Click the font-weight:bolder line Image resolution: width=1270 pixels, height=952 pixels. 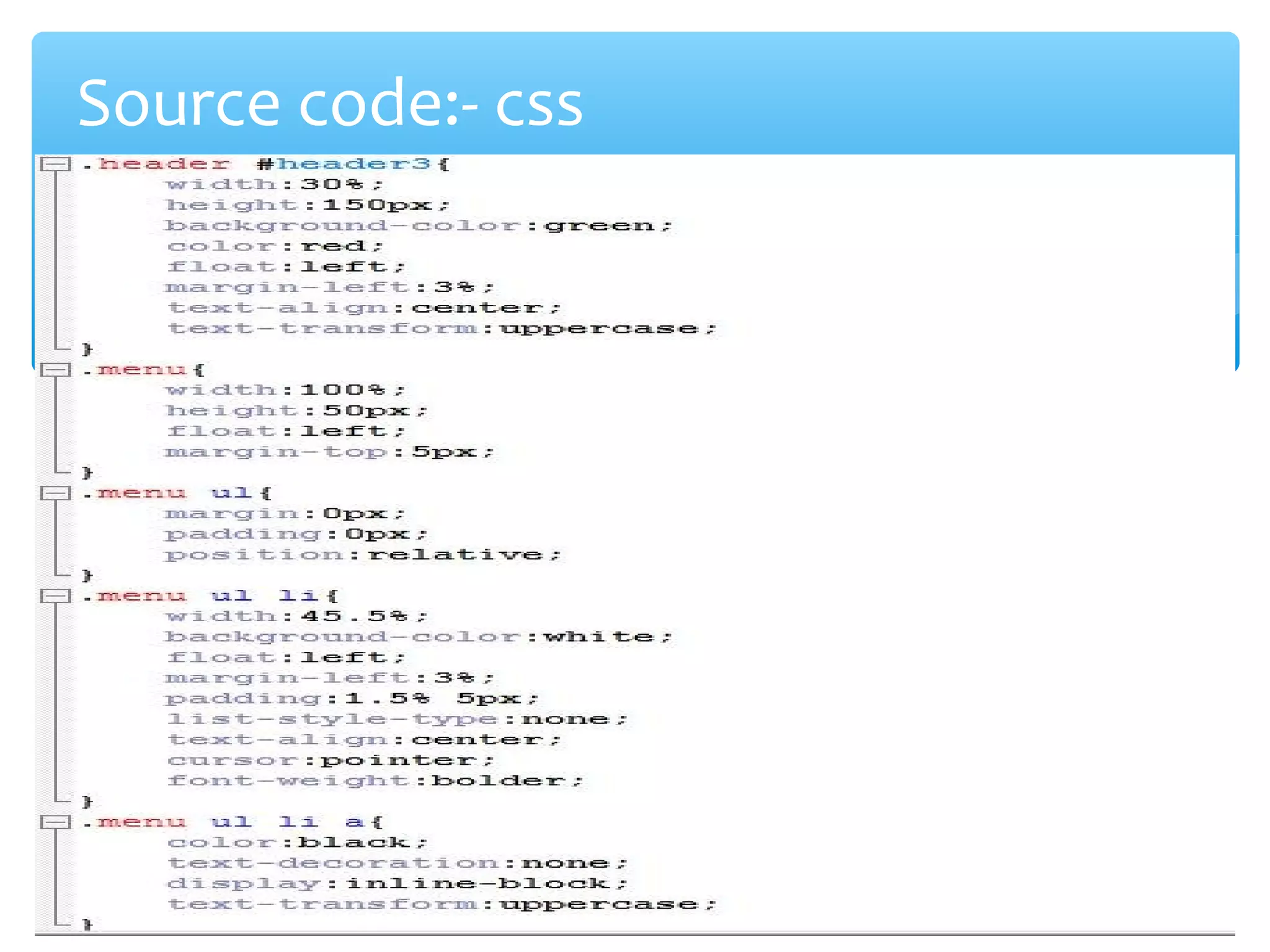[375, 780]
